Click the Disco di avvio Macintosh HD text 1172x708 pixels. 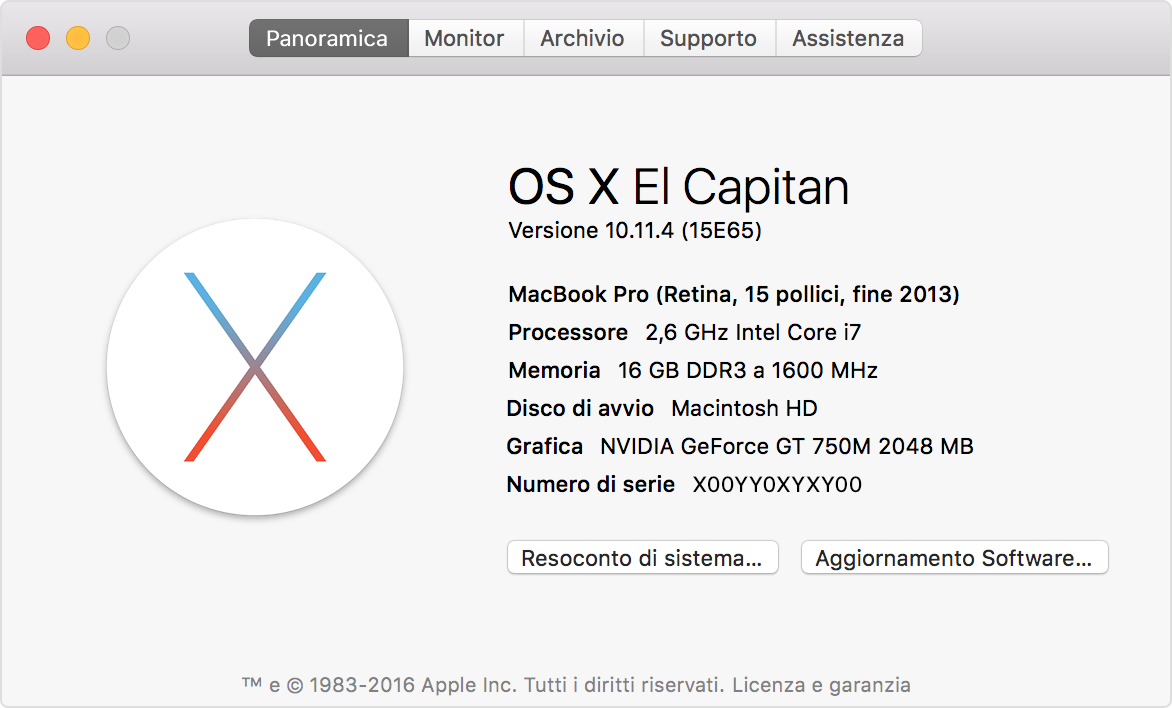(x=661, y=408)
